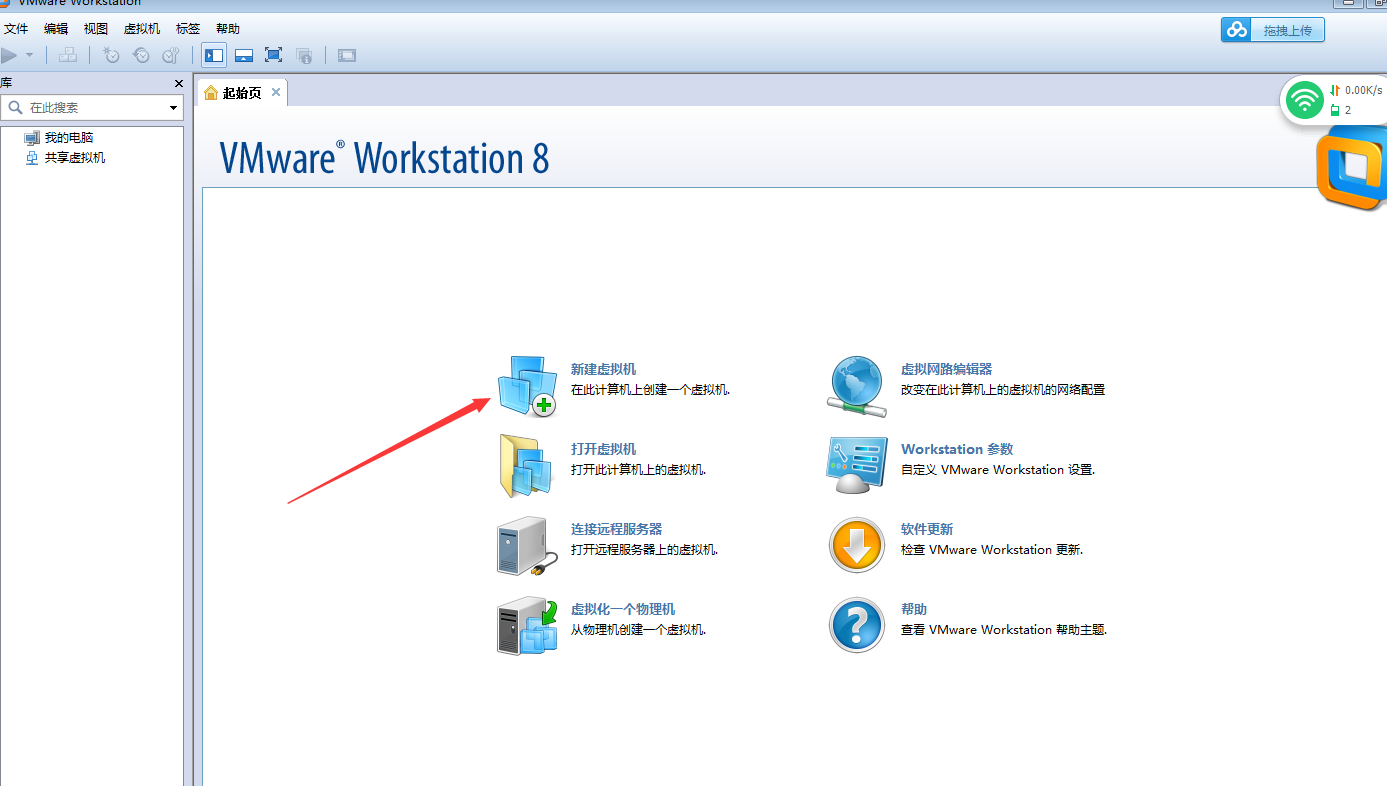Click the 软件更新 download arrow icon
The image size is (1387, 786).
pos(857,546)
